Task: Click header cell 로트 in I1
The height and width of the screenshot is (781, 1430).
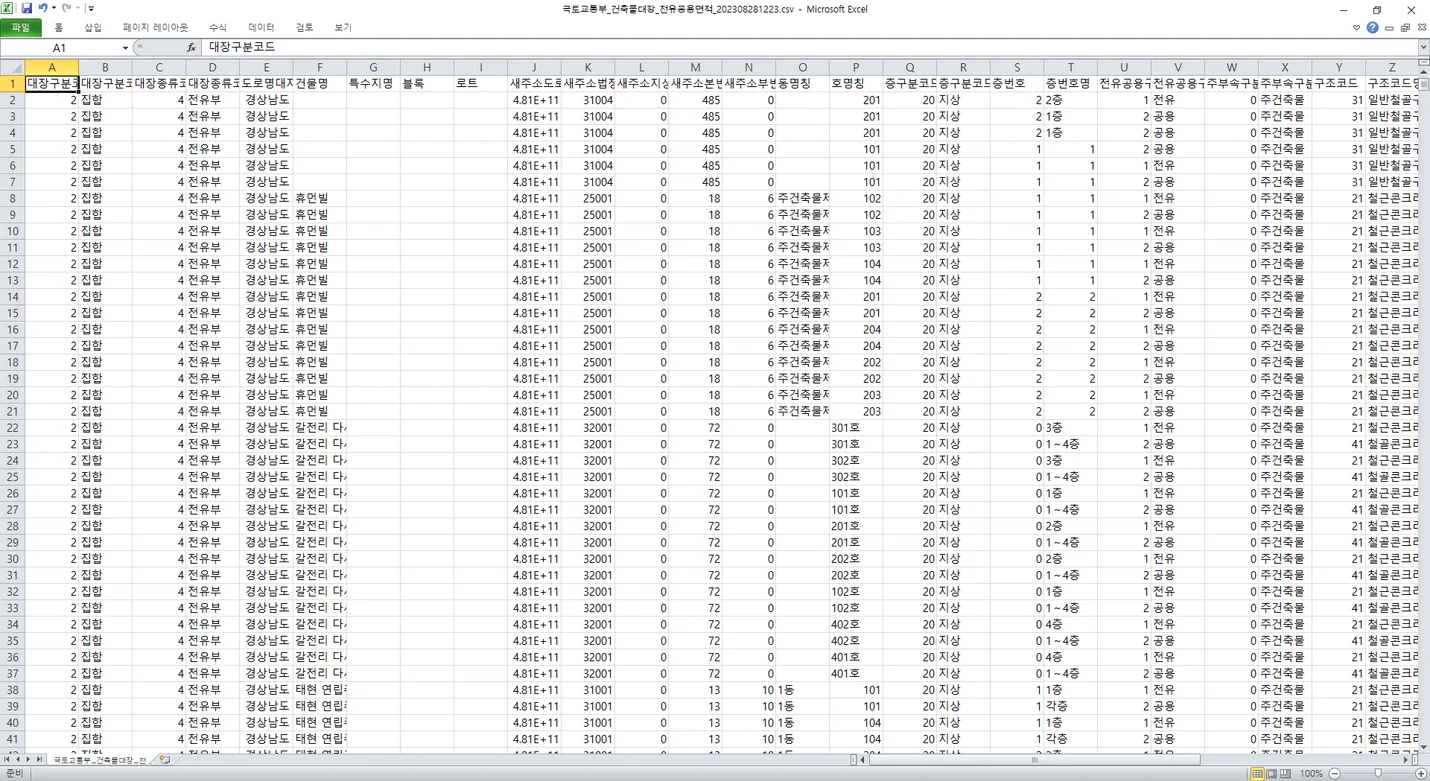Action: (481, 83)
